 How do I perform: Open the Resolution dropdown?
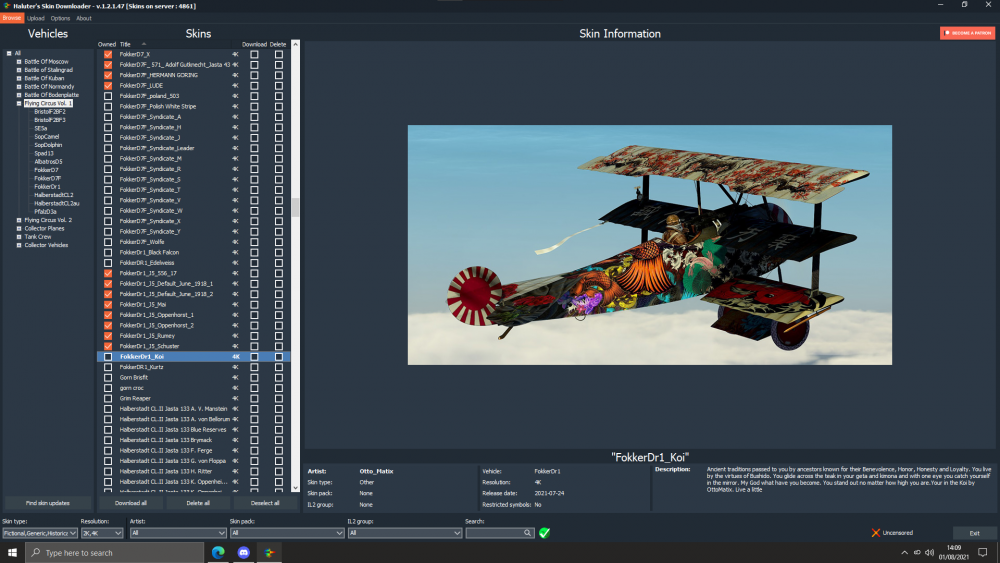tap(102, 533)
